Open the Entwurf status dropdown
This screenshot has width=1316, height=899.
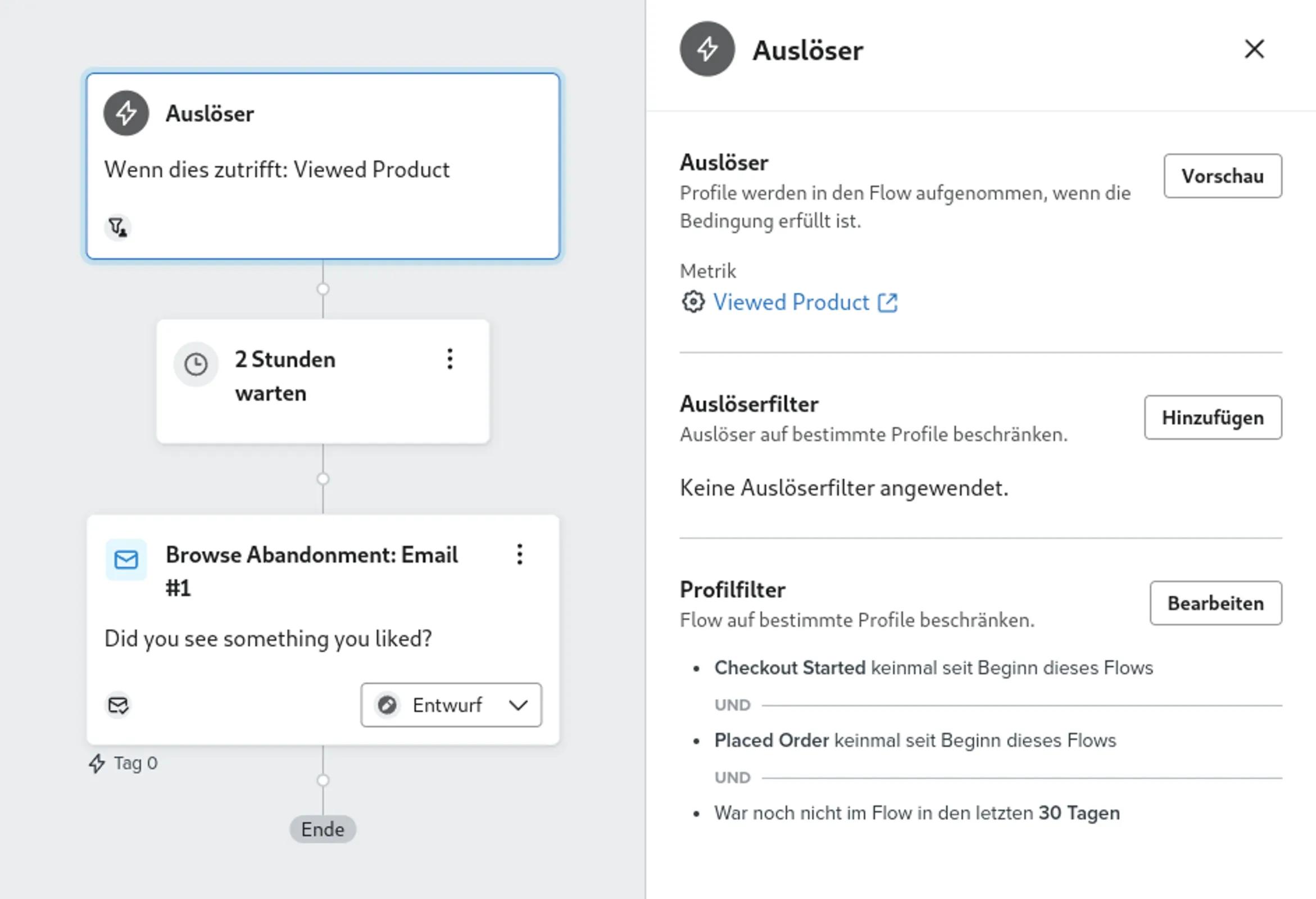pyautogui.click(x=451, y=705)
